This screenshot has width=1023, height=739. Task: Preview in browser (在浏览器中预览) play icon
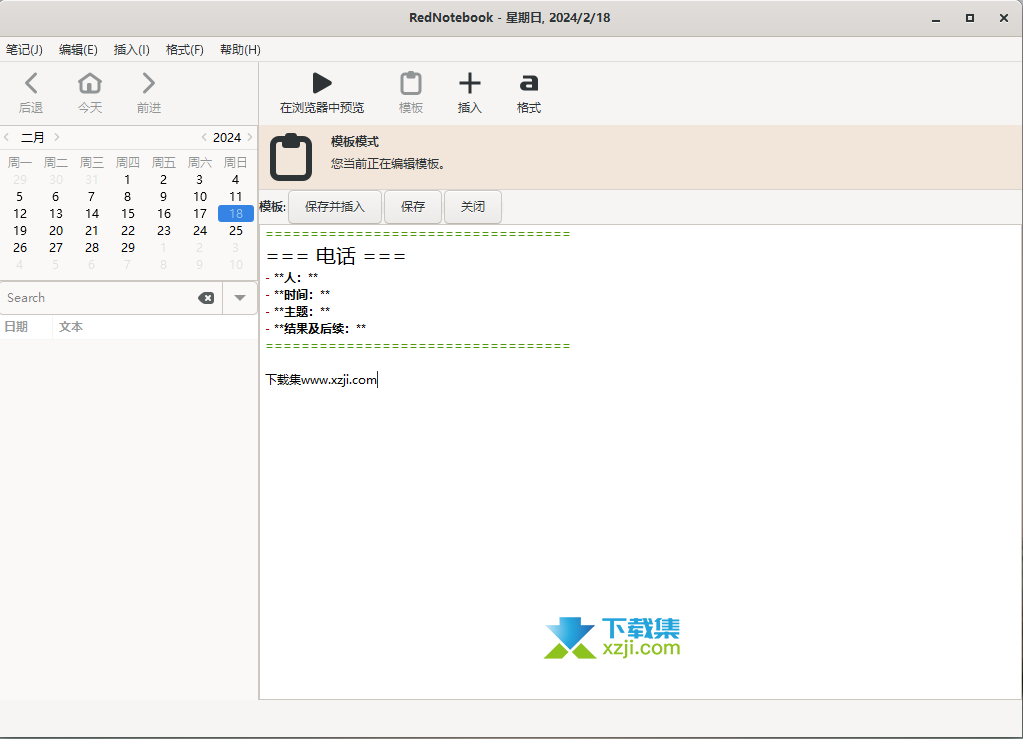(322, 83)
